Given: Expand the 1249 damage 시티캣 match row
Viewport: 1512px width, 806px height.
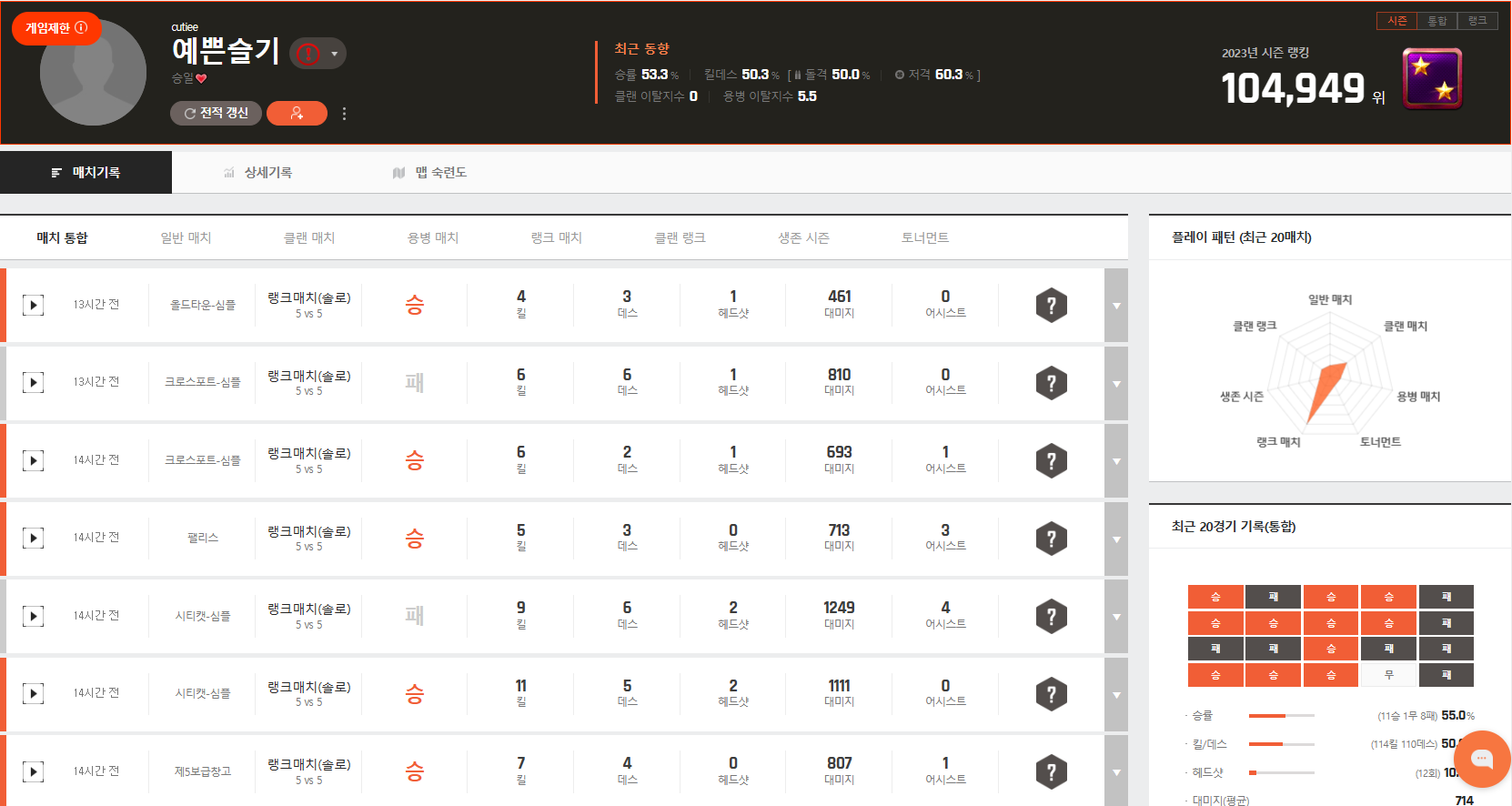Looking at the screenshot, I should coord(1116,617).
